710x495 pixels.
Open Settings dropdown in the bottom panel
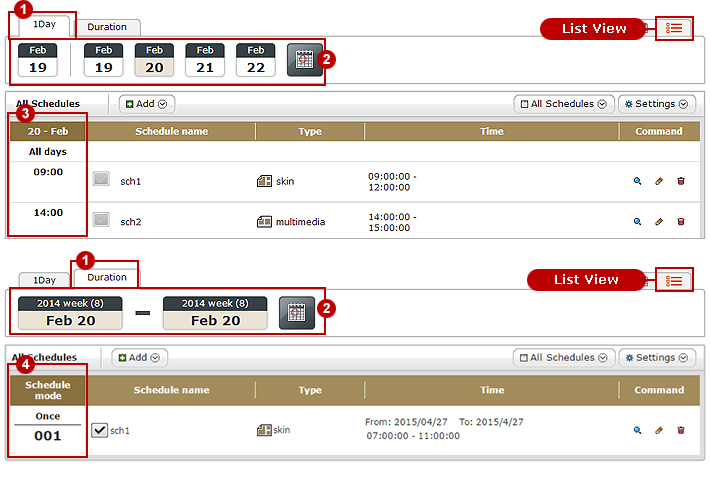click(657, 357)
